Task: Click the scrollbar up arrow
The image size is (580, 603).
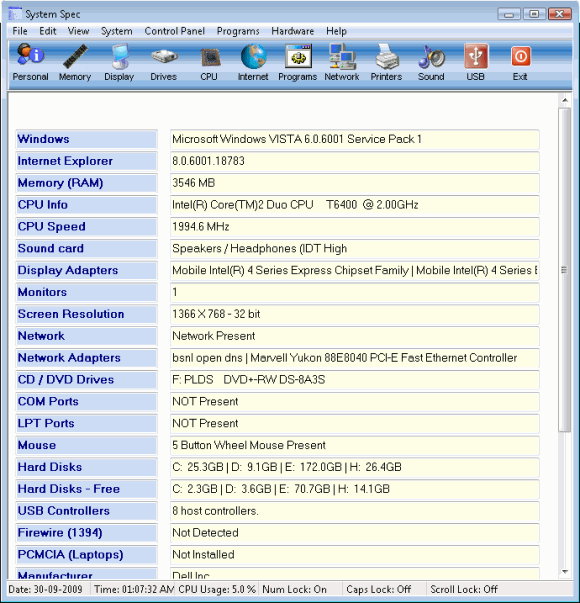Action: [x=565, y=100]
